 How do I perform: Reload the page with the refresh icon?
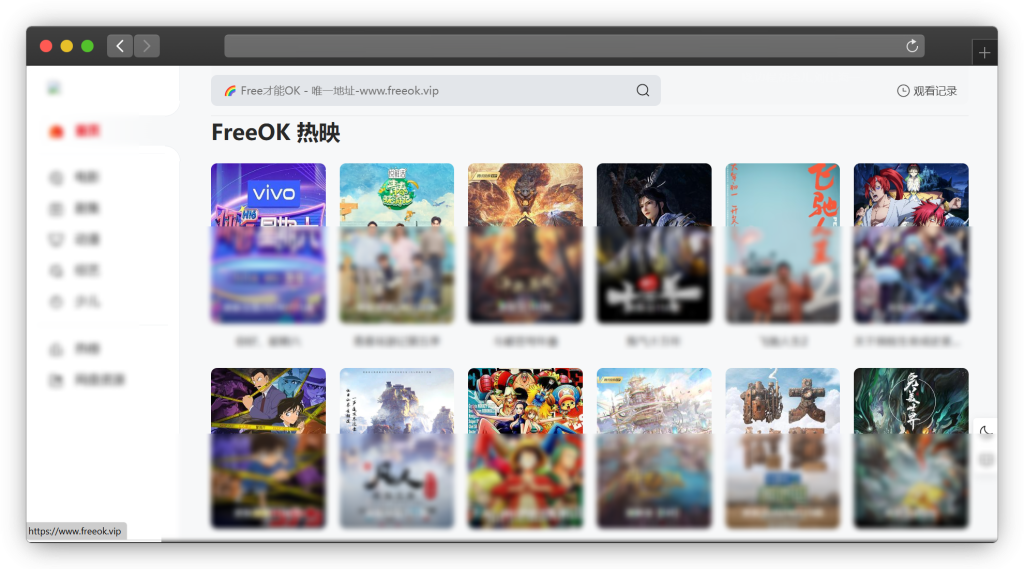pos(911,46)
